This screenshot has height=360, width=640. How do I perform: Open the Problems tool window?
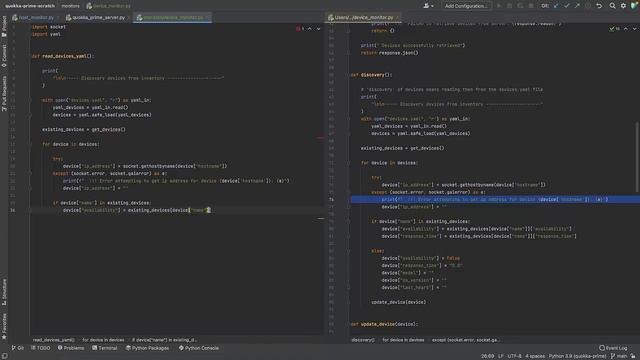[71, 348]
